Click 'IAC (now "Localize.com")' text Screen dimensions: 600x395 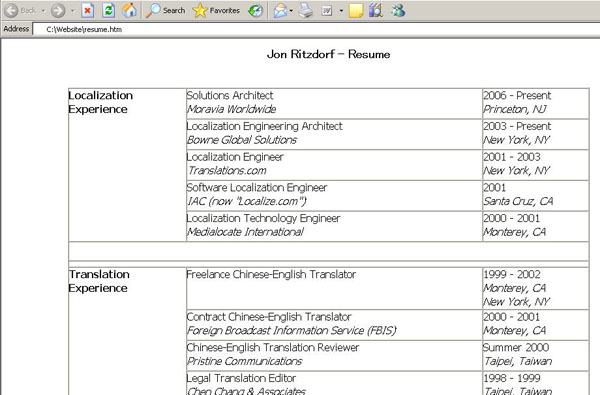(246, 201)
